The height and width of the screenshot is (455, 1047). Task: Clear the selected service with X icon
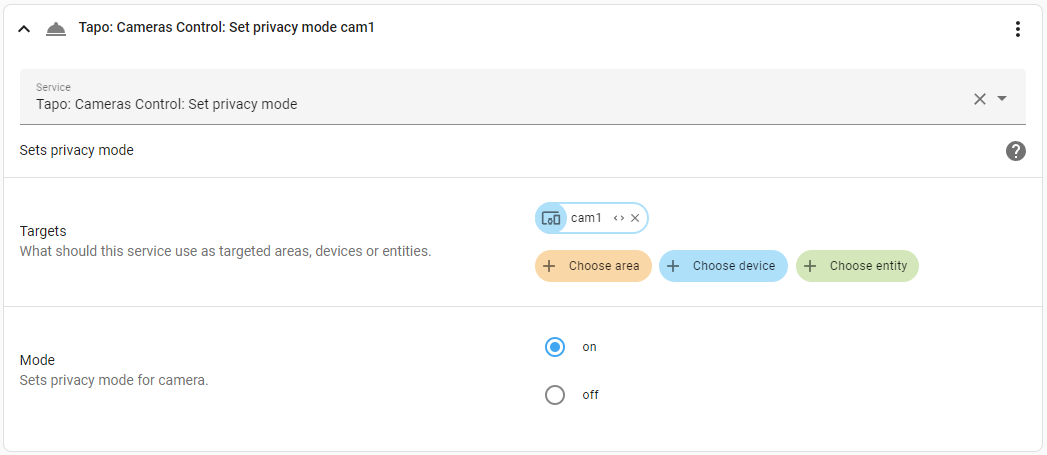(x=980, y=98)
